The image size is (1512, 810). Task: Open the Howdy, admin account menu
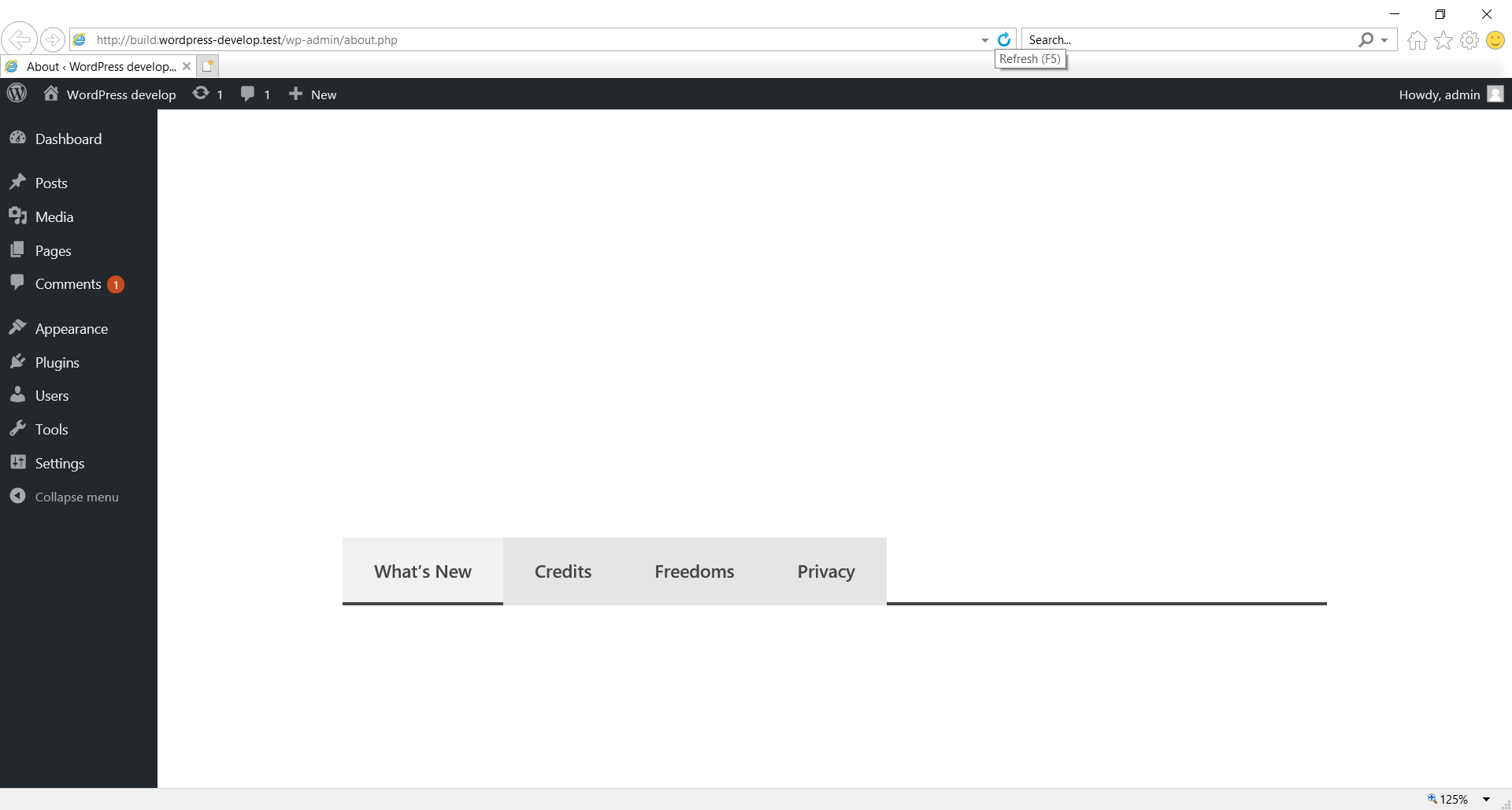point(1451,94)
